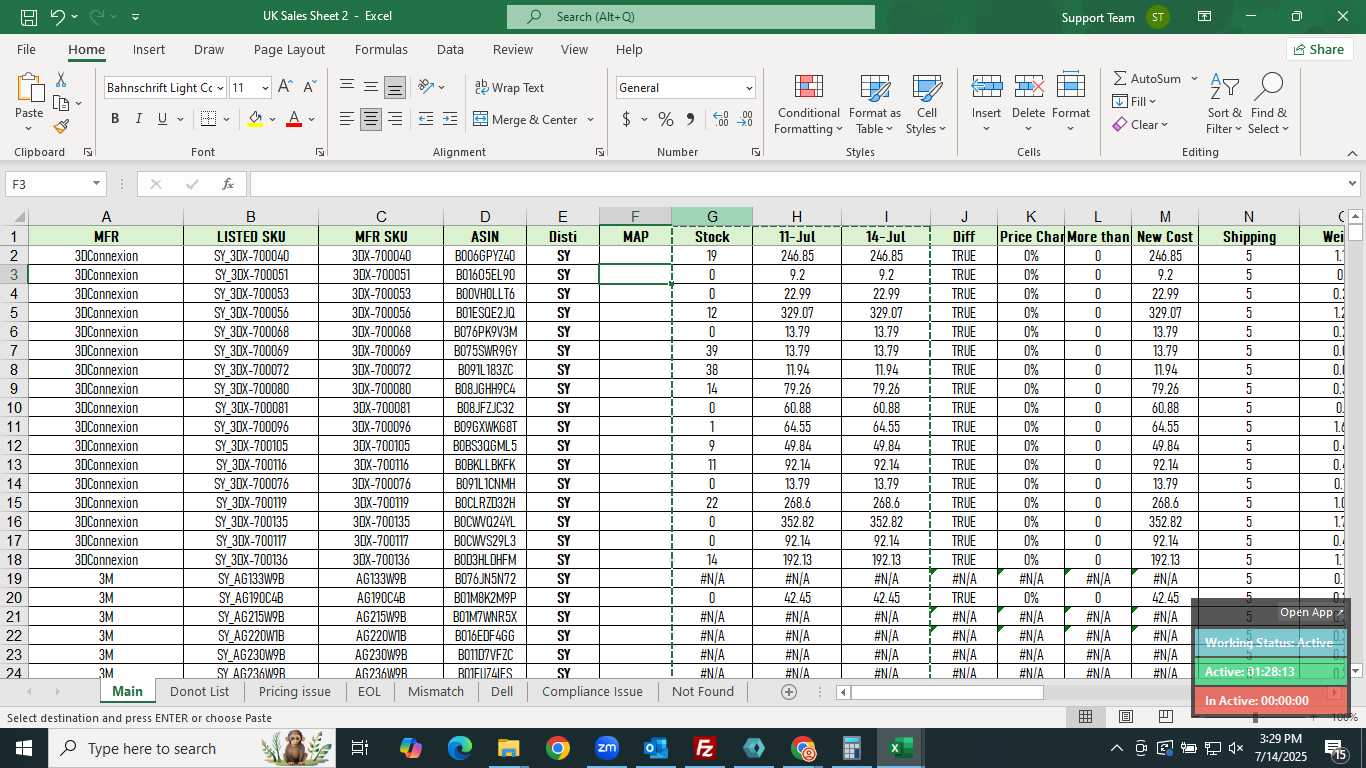Open Conditional Formatting menu
Image resolution: width=1366 pixels, height=768 pixels.
808,104
